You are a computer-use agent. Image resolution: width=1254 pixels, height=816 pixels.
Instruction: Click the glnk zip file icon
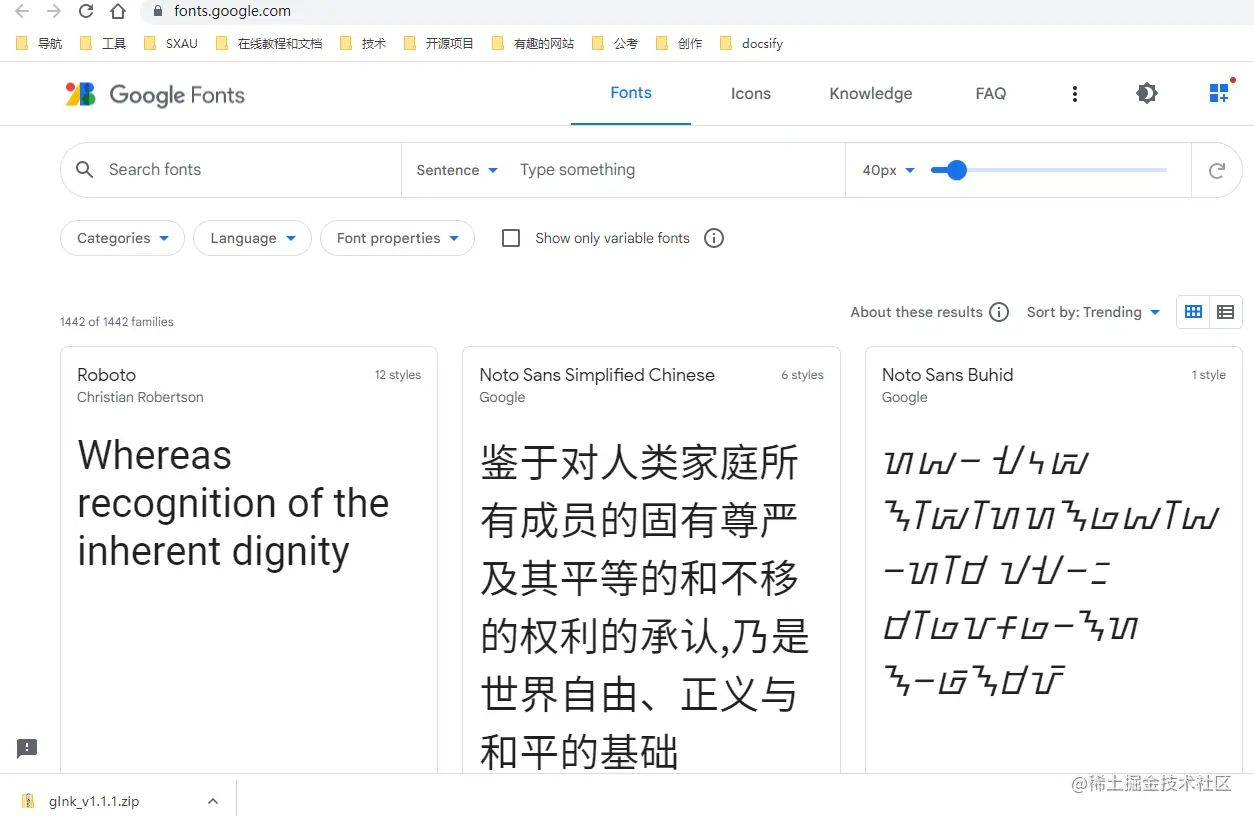[x=29, y=801]
